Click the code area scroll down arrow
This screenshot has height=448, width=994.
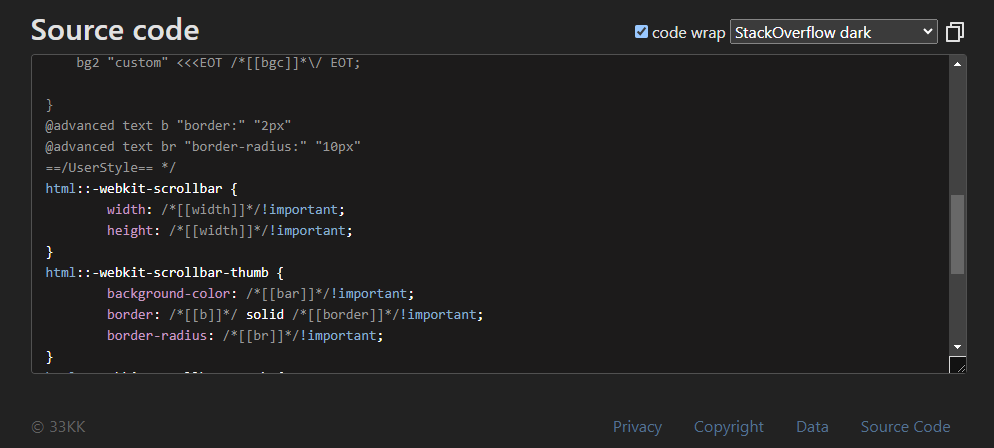coord(957,347)
